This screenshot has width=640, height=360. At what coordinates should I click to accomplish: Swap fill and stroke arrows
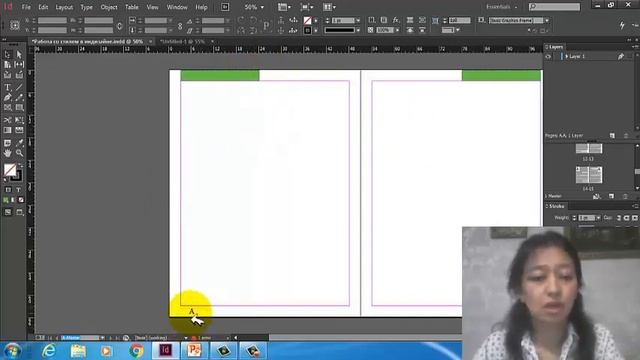pyautogui.click(x=20, y=165)
